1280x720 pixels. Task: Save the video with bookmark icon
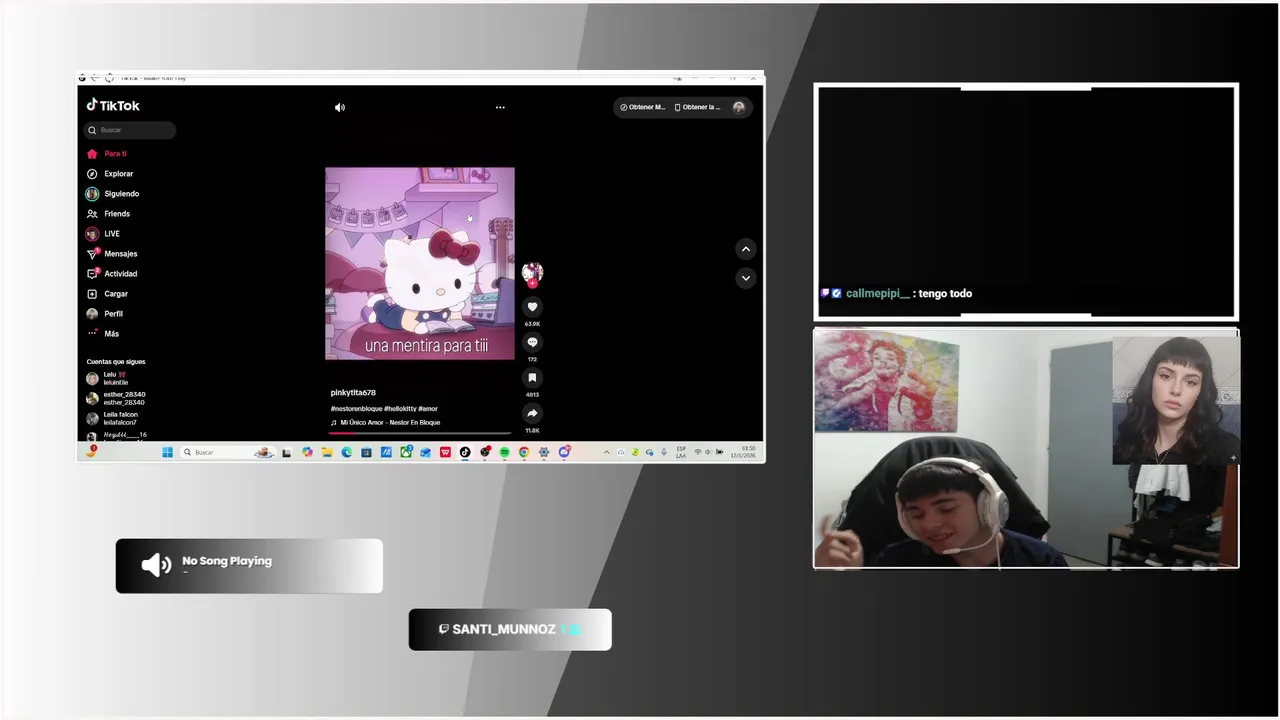point(532,378)
